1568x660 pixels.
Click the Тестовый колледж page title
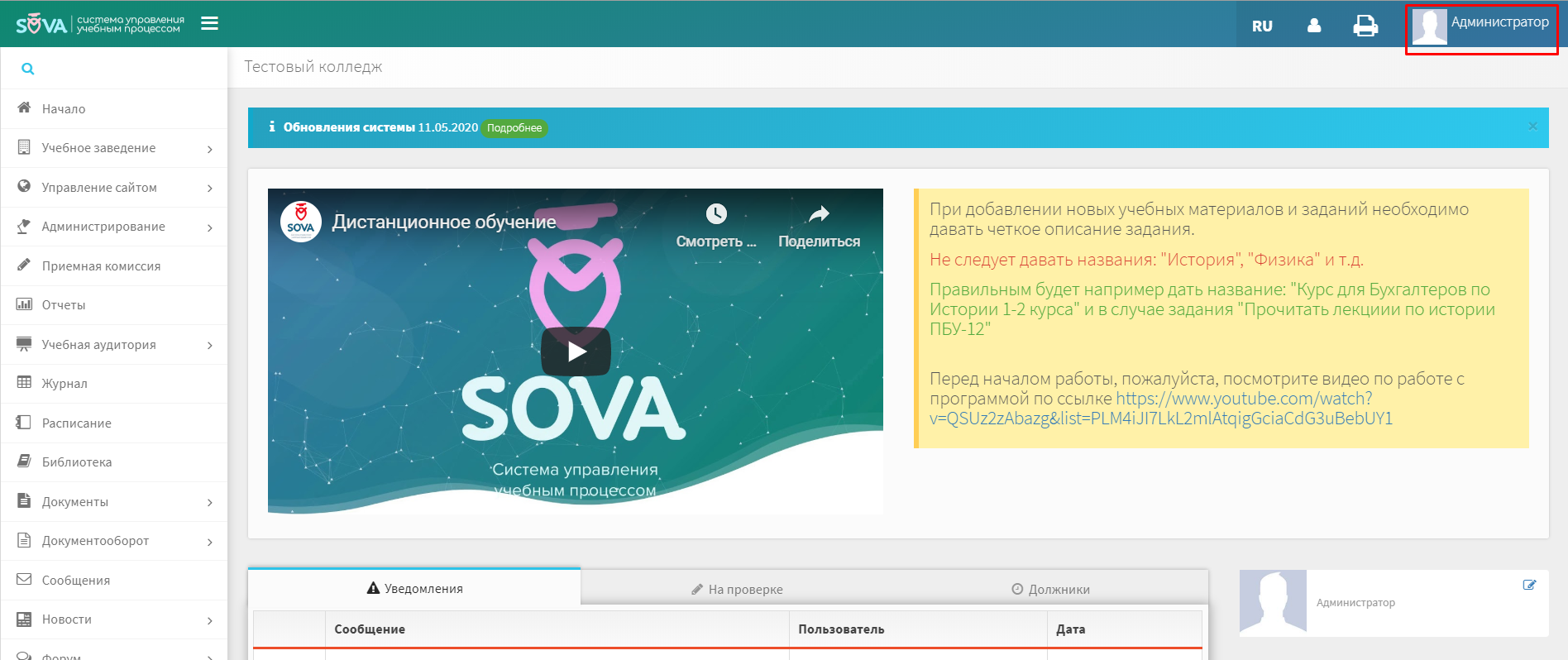point(313,67)
